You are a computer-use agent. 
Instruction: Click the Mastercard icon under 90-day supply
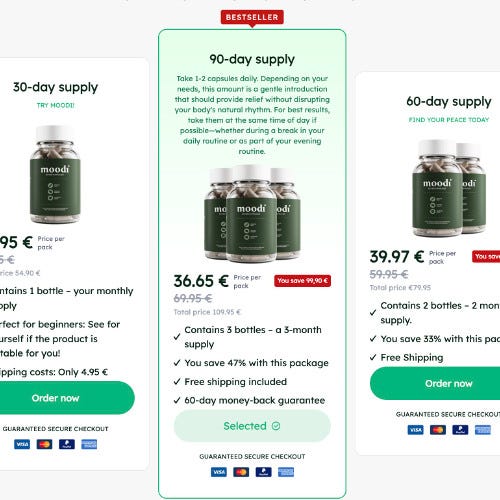pyautogui.click(x=241, y=472)
